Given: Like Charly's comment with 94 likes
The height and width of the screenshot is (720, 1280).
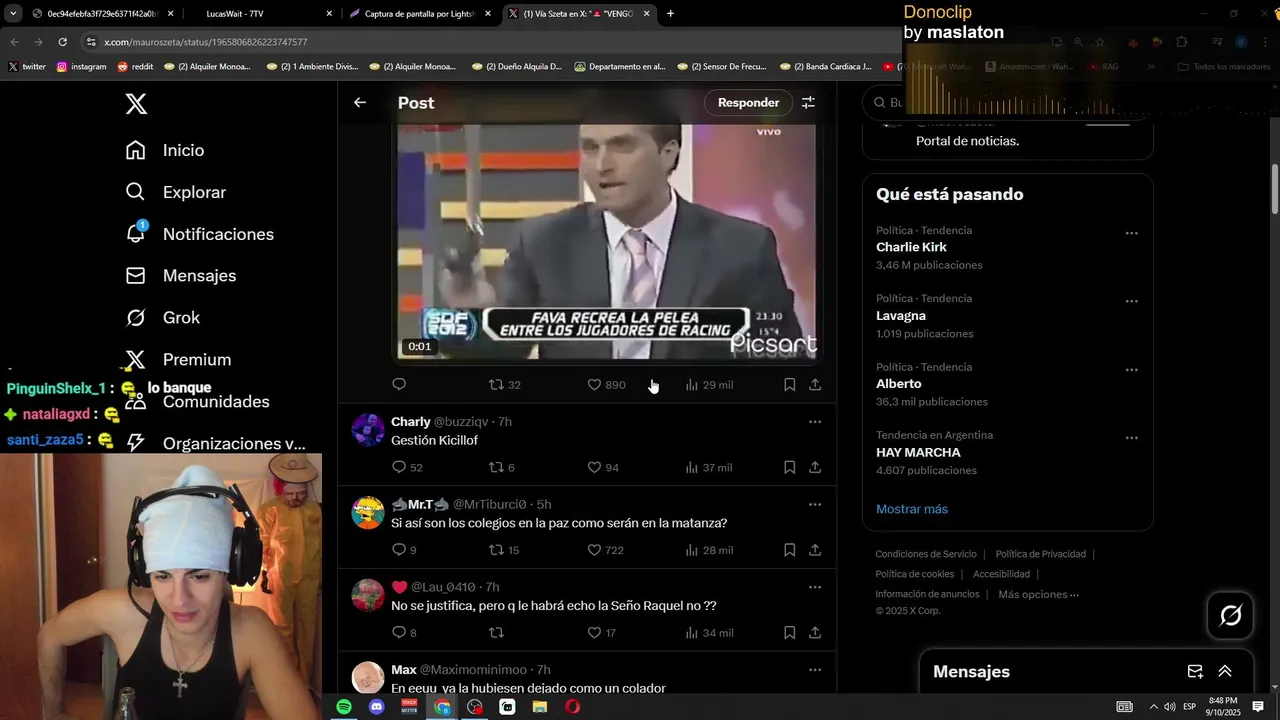Looking at the screenshot, I should [603, 467].
